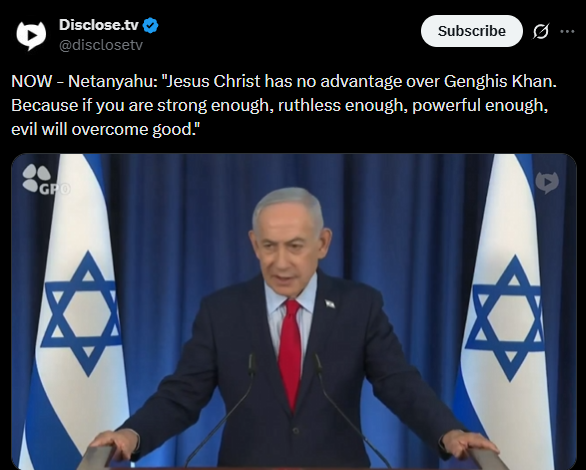The height and width of the screenshot is (470, 586).
Task: Click the phrase evil will overcome good
Action: click(x=105, y=129)
